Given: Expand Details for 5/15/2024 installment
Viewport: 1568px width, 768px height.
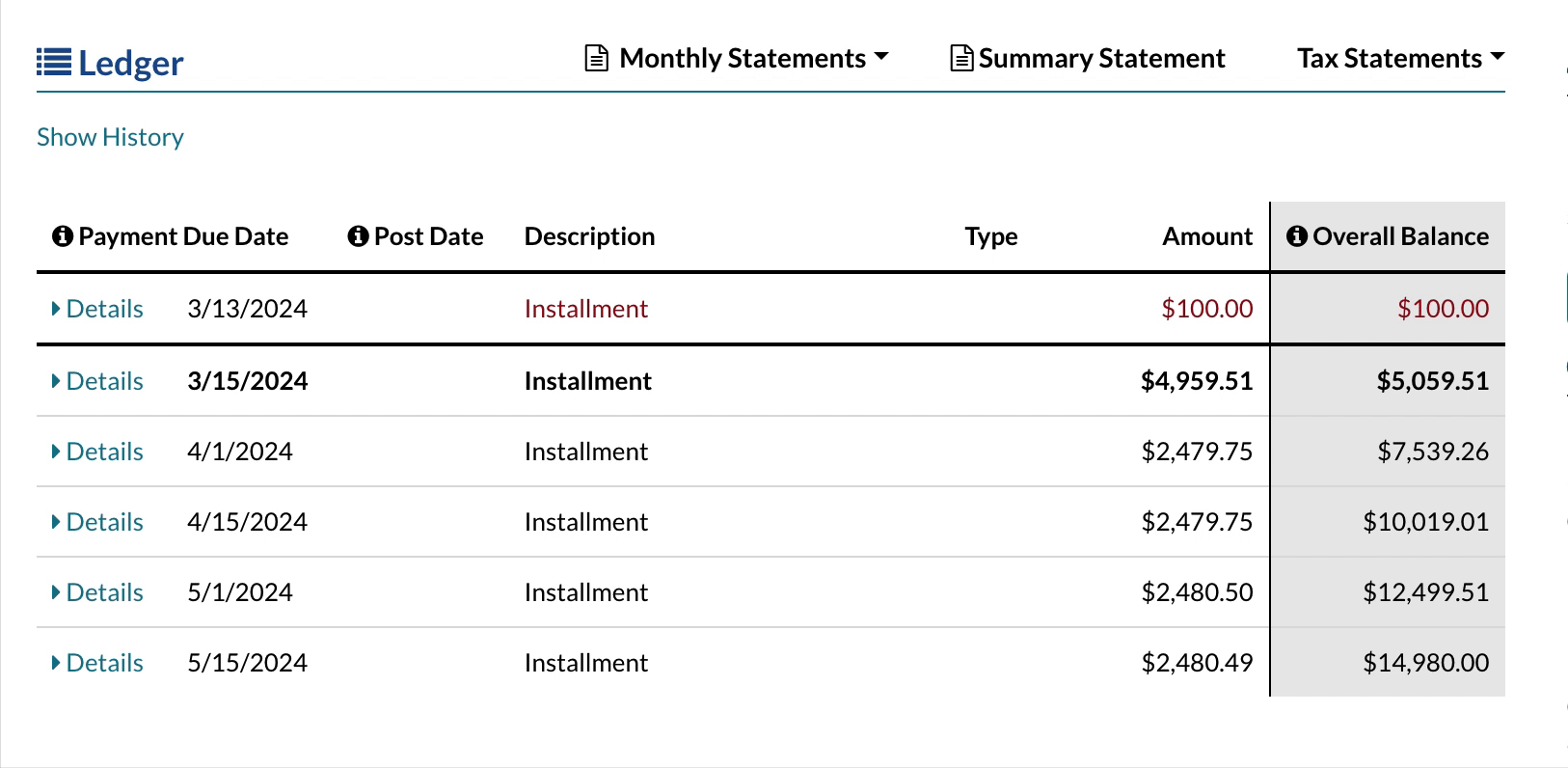Looking at the screenshot, I should point(97,663).
